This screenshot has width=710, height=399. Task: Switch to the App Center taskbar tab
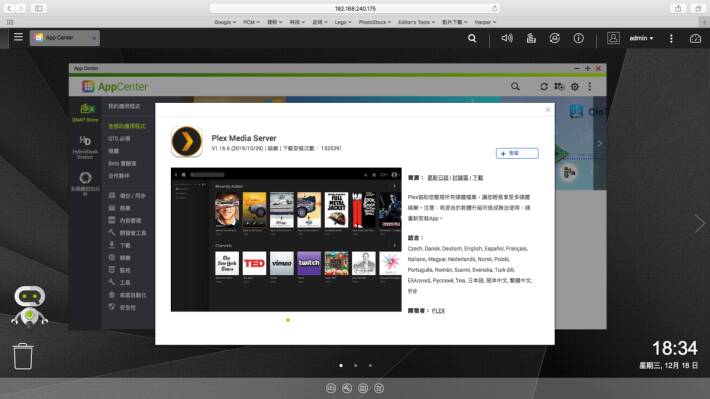point(65,38)
